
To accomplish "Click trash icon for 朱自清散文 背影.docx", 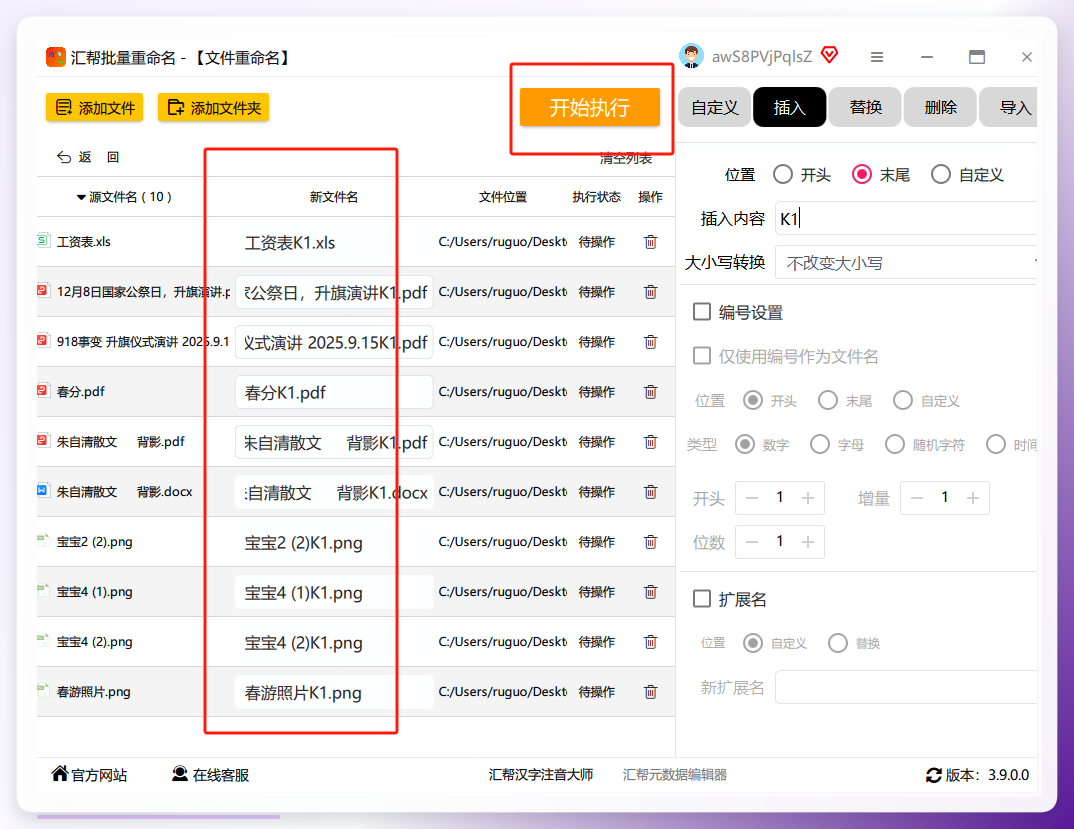I will click(650, 492).
